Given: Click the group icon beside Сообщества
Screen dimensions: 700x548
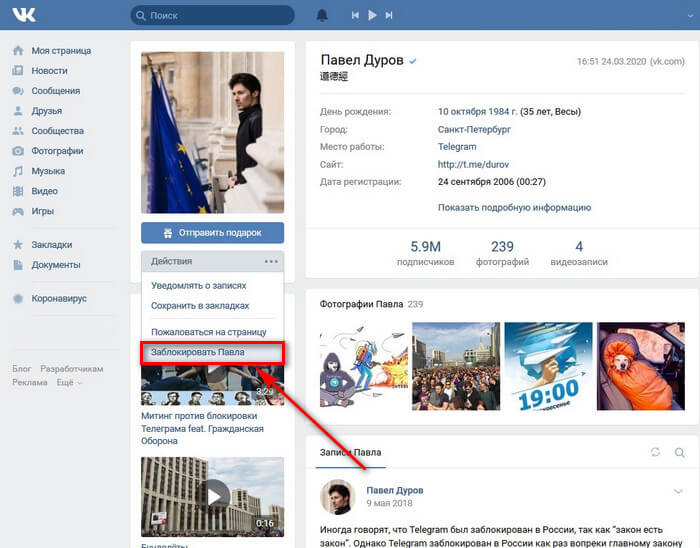Looking at the screenshot, I should tap(18, 131).
